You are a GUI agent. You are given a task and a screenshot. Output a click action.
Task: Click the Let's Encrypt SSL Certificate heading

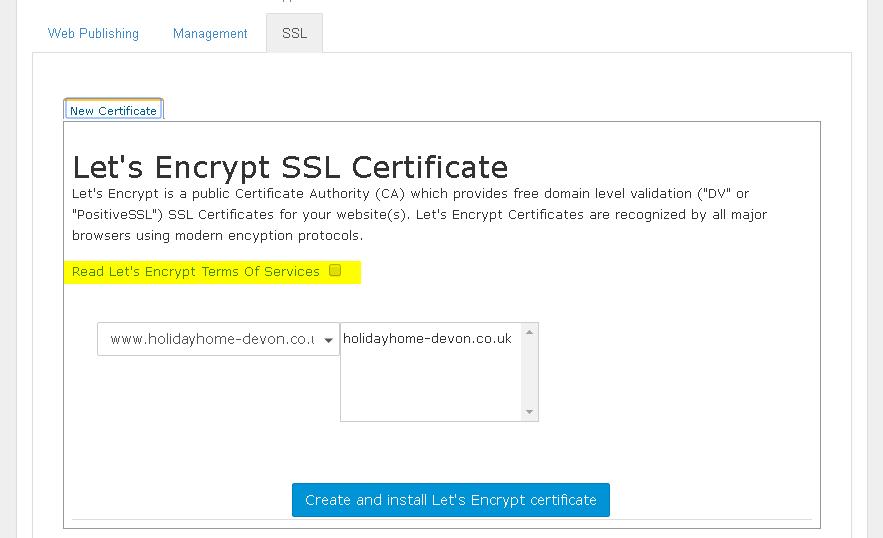click(290, 166)
